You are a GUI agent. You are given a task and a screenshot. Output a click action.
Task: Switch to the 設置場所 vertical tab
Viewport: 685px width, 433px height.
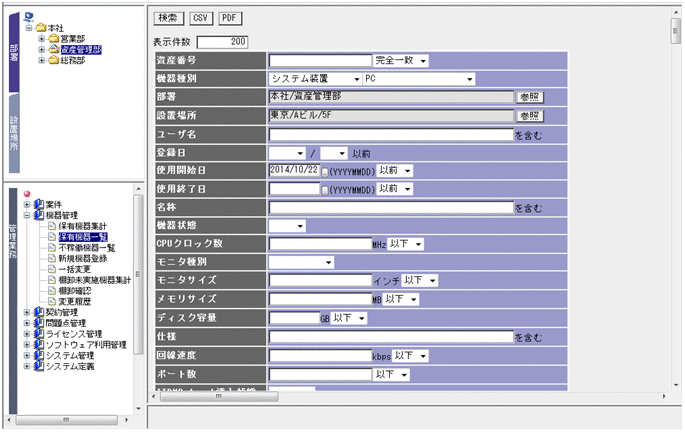click(14, 133)
